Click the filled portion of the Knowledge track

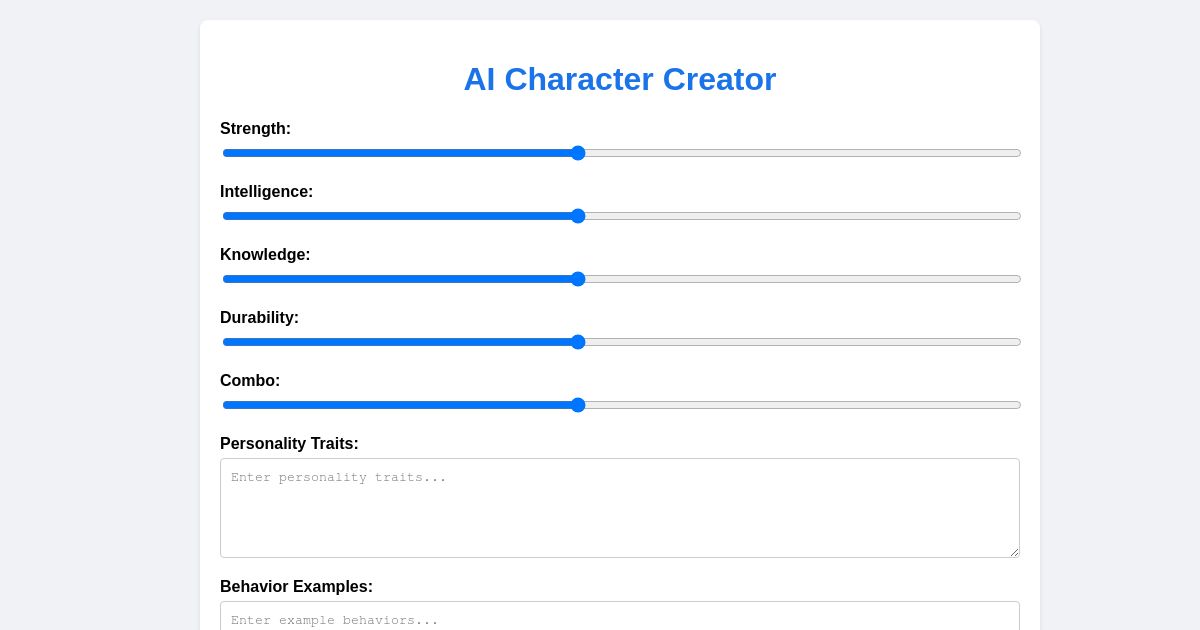coord(400,279)
